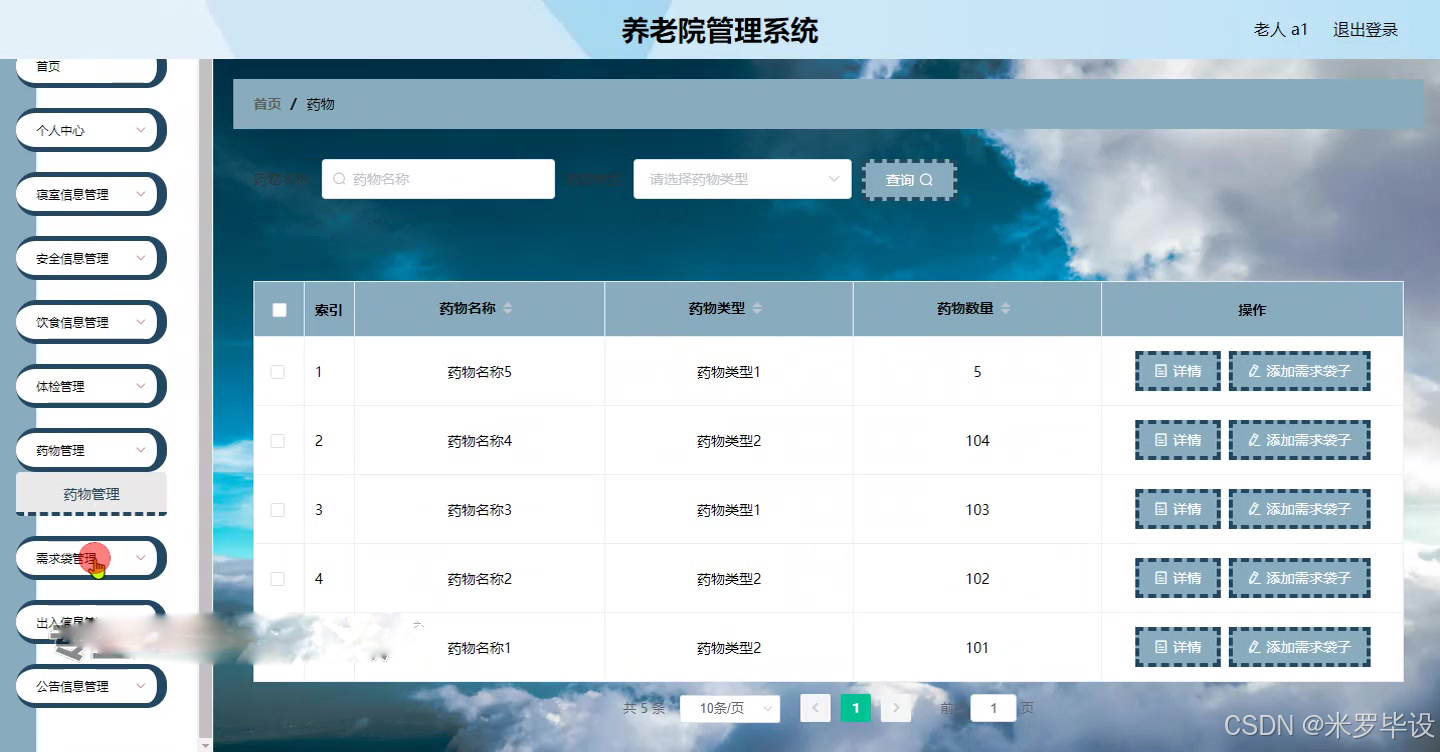Click the sort arrows on 药物类型 column header

click(x=758, y=308)
